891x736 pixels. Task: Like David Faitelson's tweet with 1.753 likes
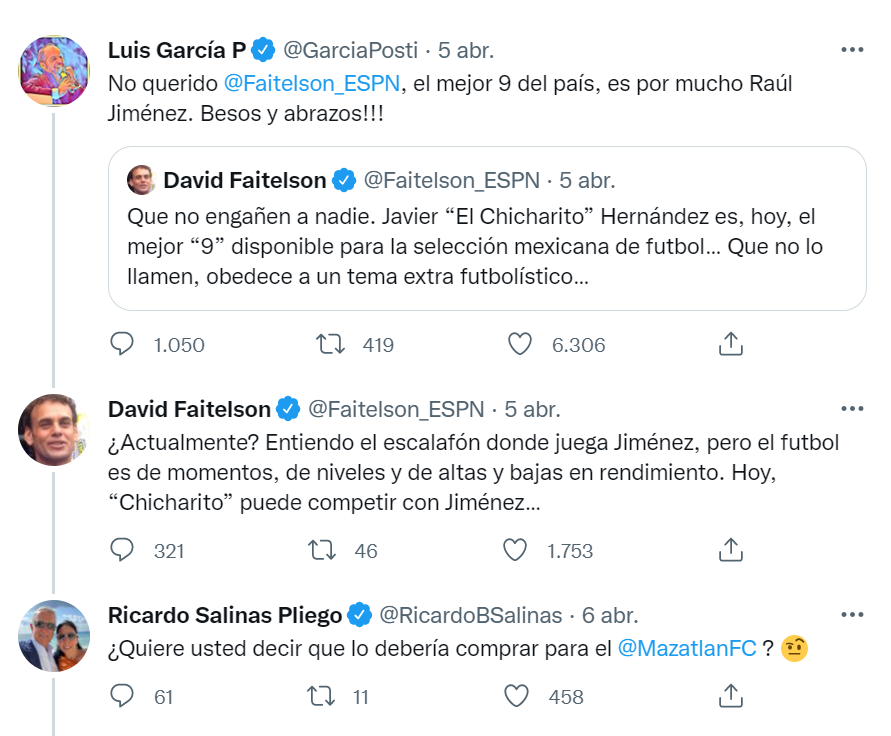514,550
